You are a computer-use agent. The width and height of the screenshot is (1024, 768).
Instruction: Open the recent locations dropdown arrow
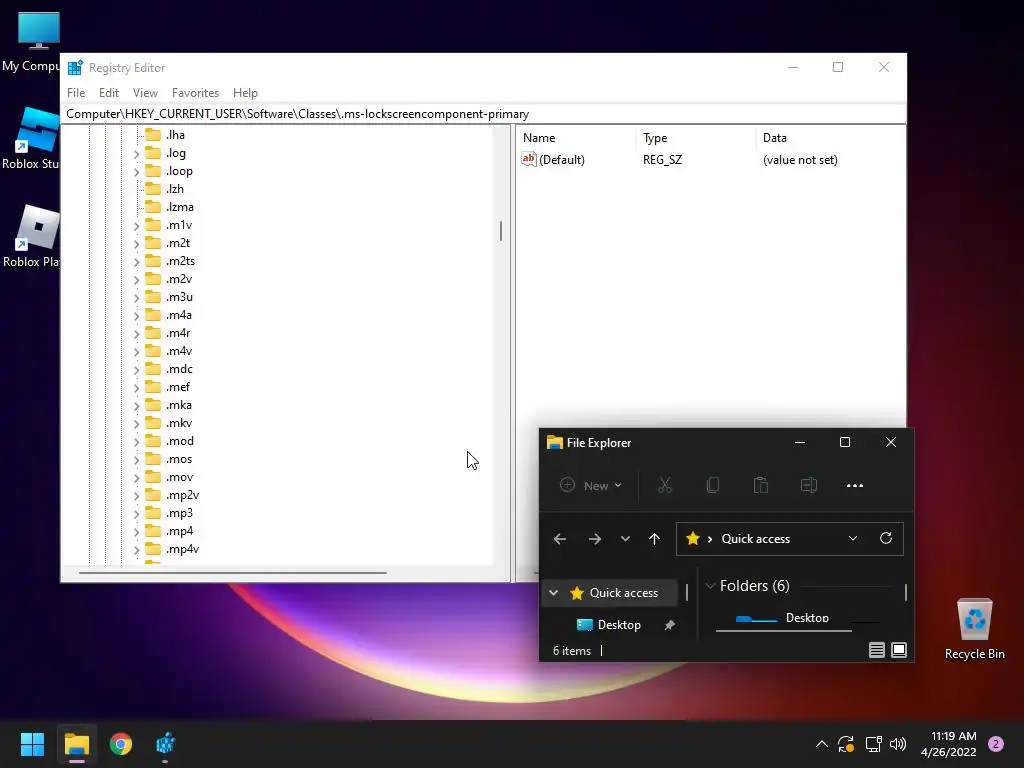625,539
